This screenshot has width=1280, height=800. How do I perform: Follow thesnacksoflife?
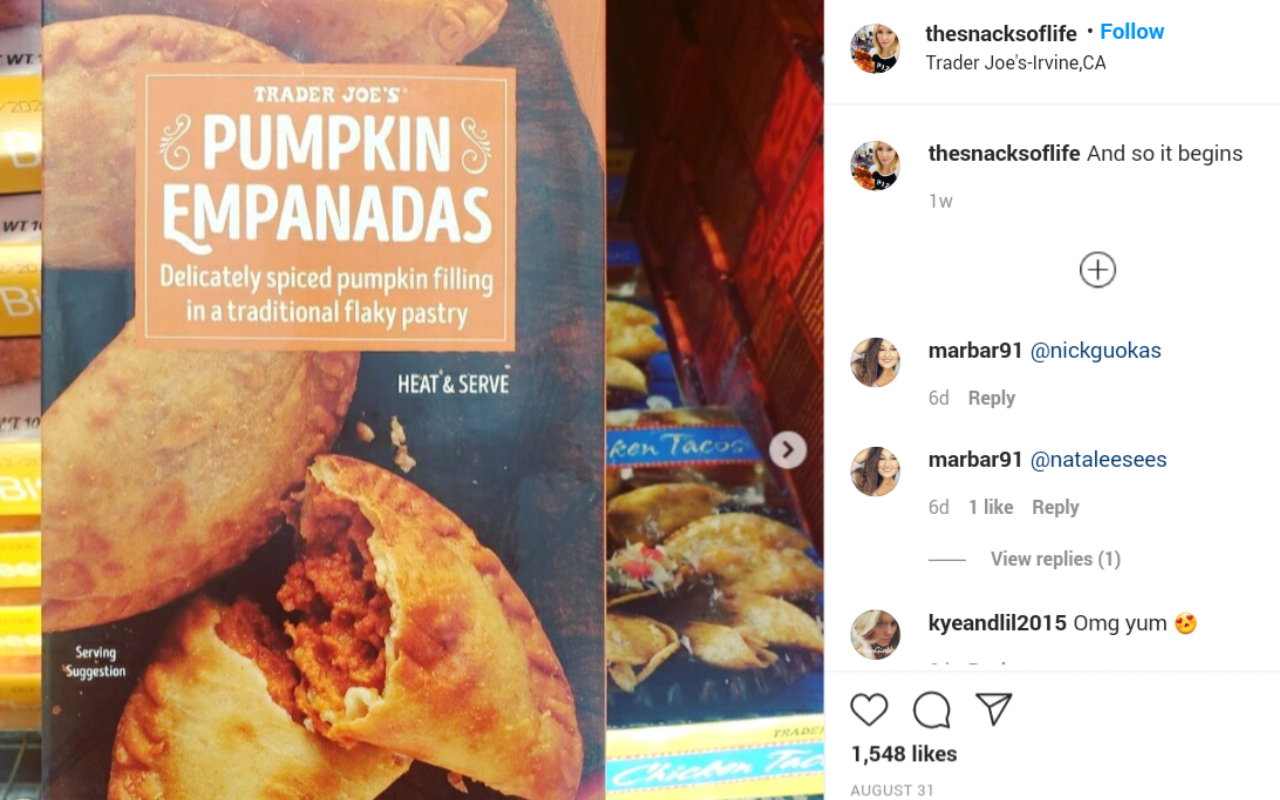pos(1132,32)
